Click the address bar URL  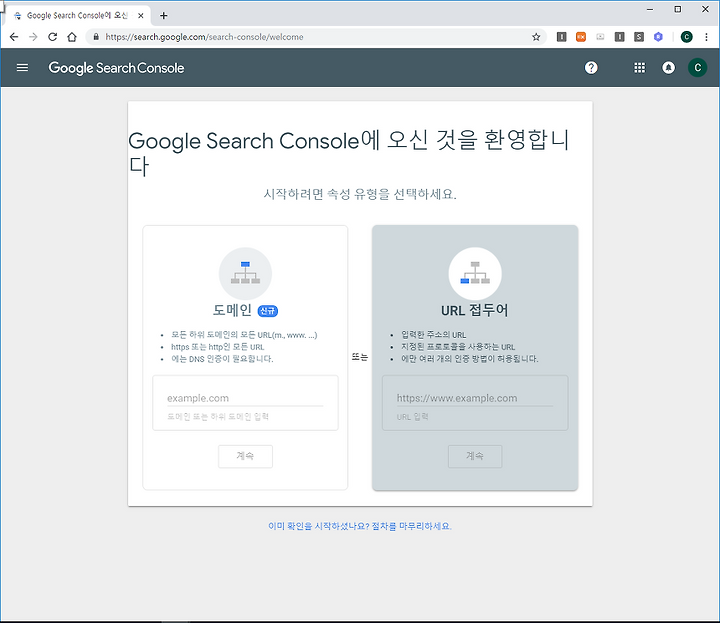204,37
